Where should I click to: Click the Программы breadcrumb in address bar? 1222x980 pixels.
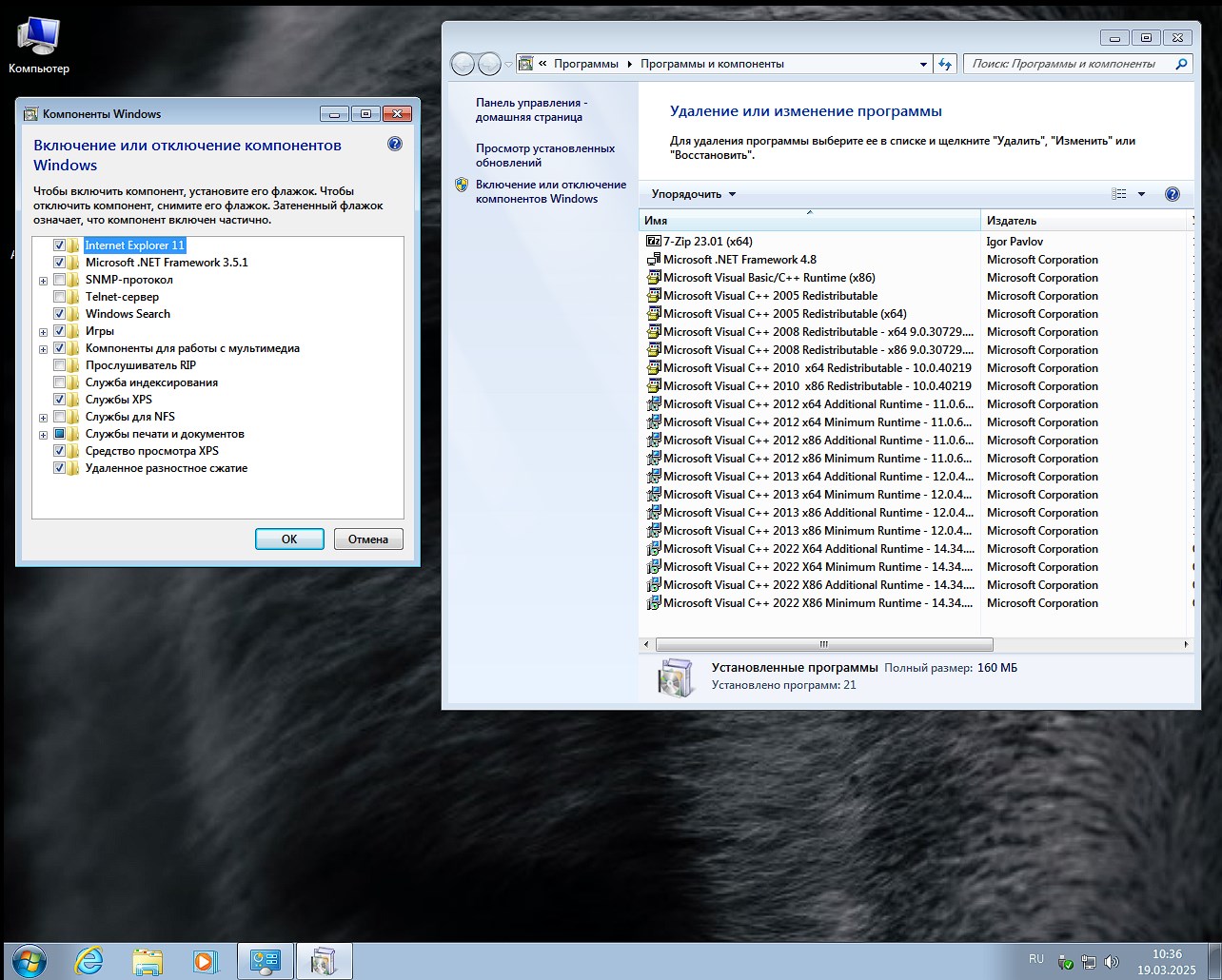586,64
